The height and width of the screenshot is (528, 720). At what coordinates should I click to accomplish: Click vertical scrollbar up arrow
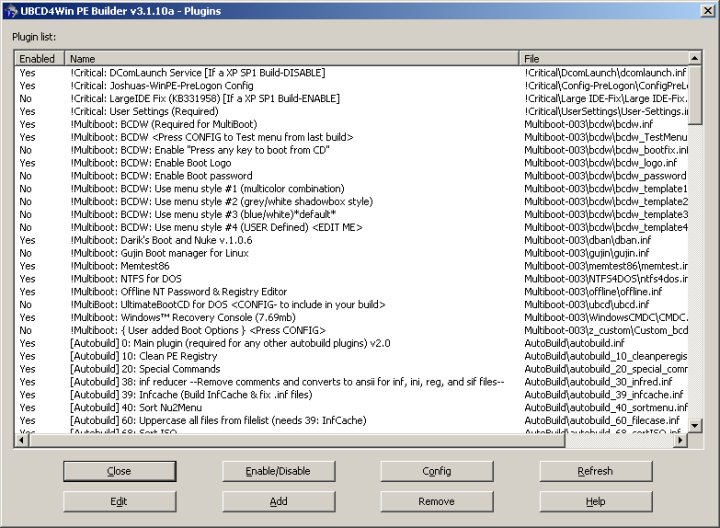tap(695, 58)
